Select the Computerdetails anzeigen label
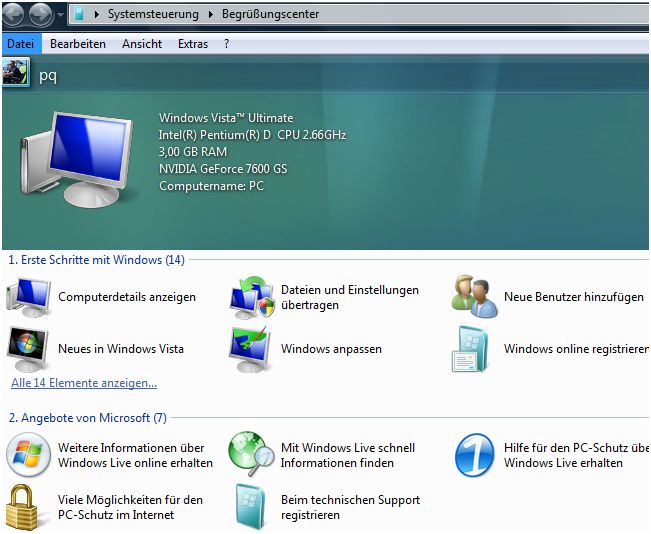Image resolution: width=651 pixels, height=534 pixels. point(127,297)
